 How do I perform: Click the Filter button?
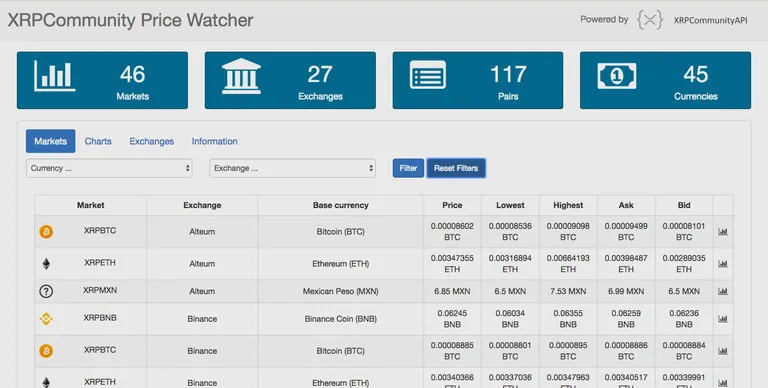pyautogui.click(x=408, y=168)
